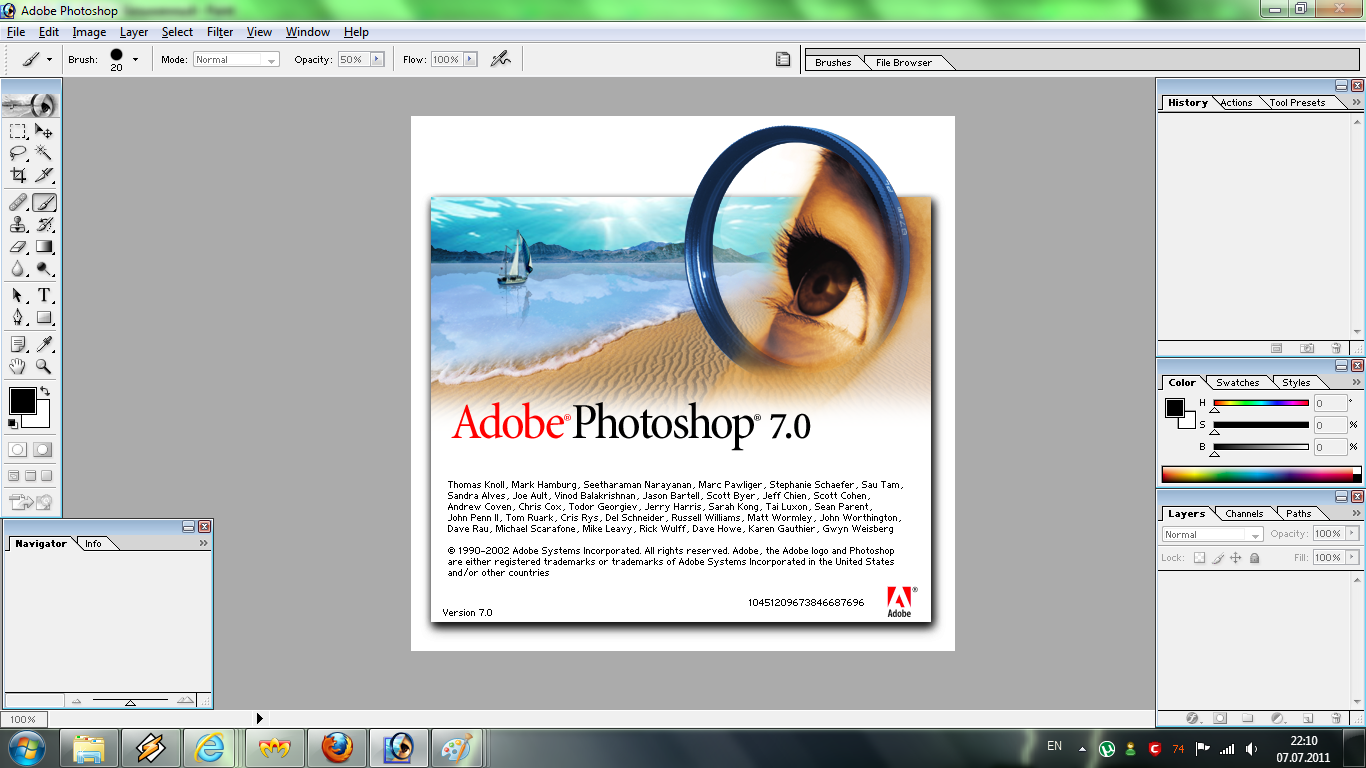Select the Blur tool
This screenshot has height=768, width=1366.
[18, 268]
